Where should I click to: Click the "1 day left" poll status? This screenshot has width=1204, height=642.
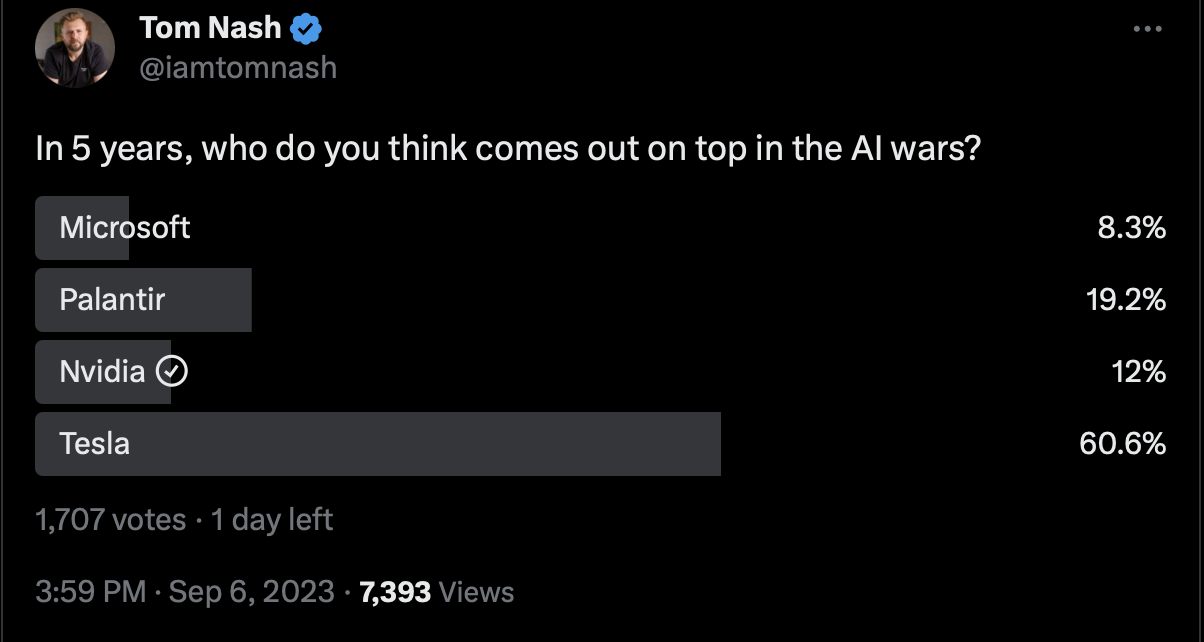pyautogui.click(x=272, y=520)
